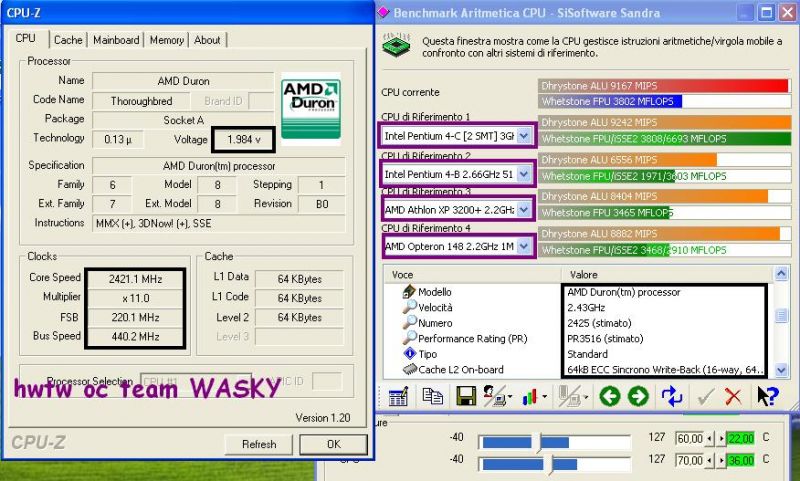Click the grey checkmark OK icon

tap(705, 397)
